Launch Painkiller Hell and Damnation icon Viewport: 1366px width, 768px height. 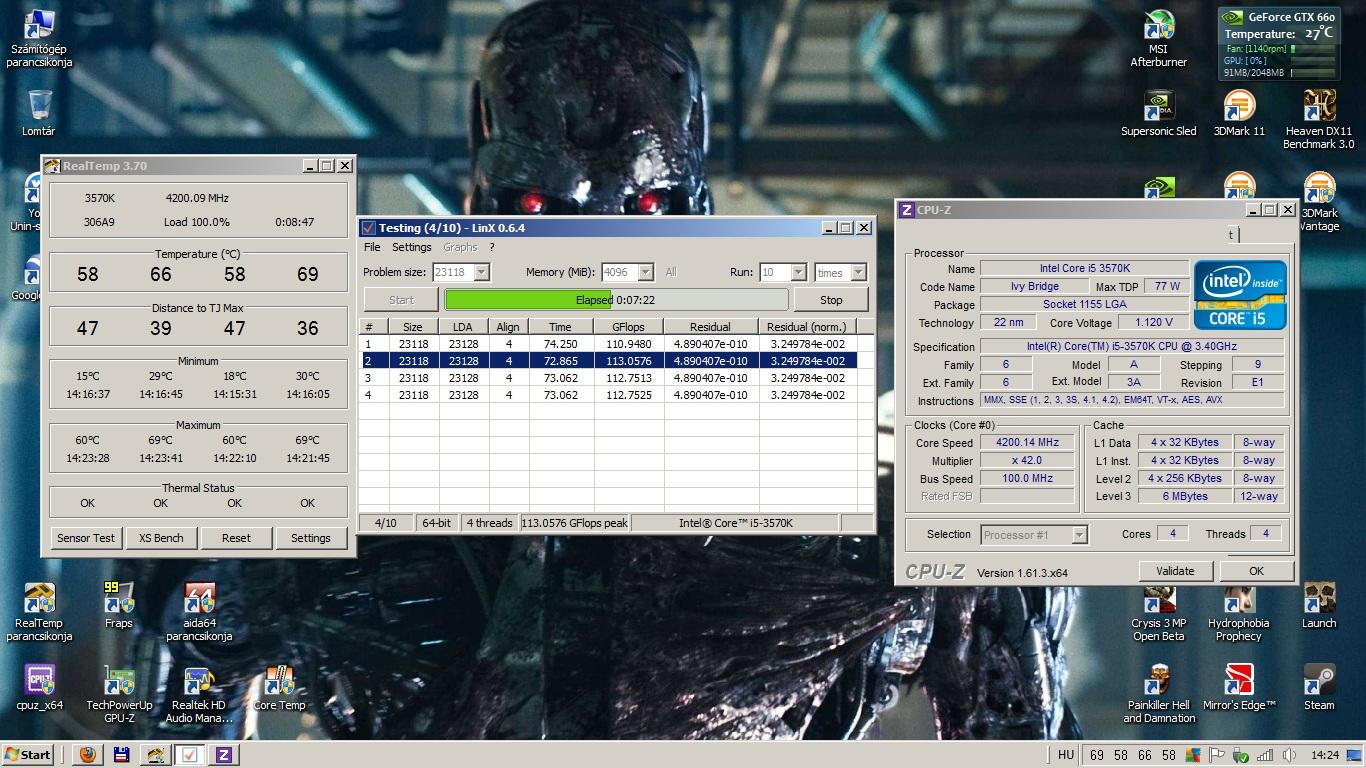pyautogui.click(x=1159, y=694)
